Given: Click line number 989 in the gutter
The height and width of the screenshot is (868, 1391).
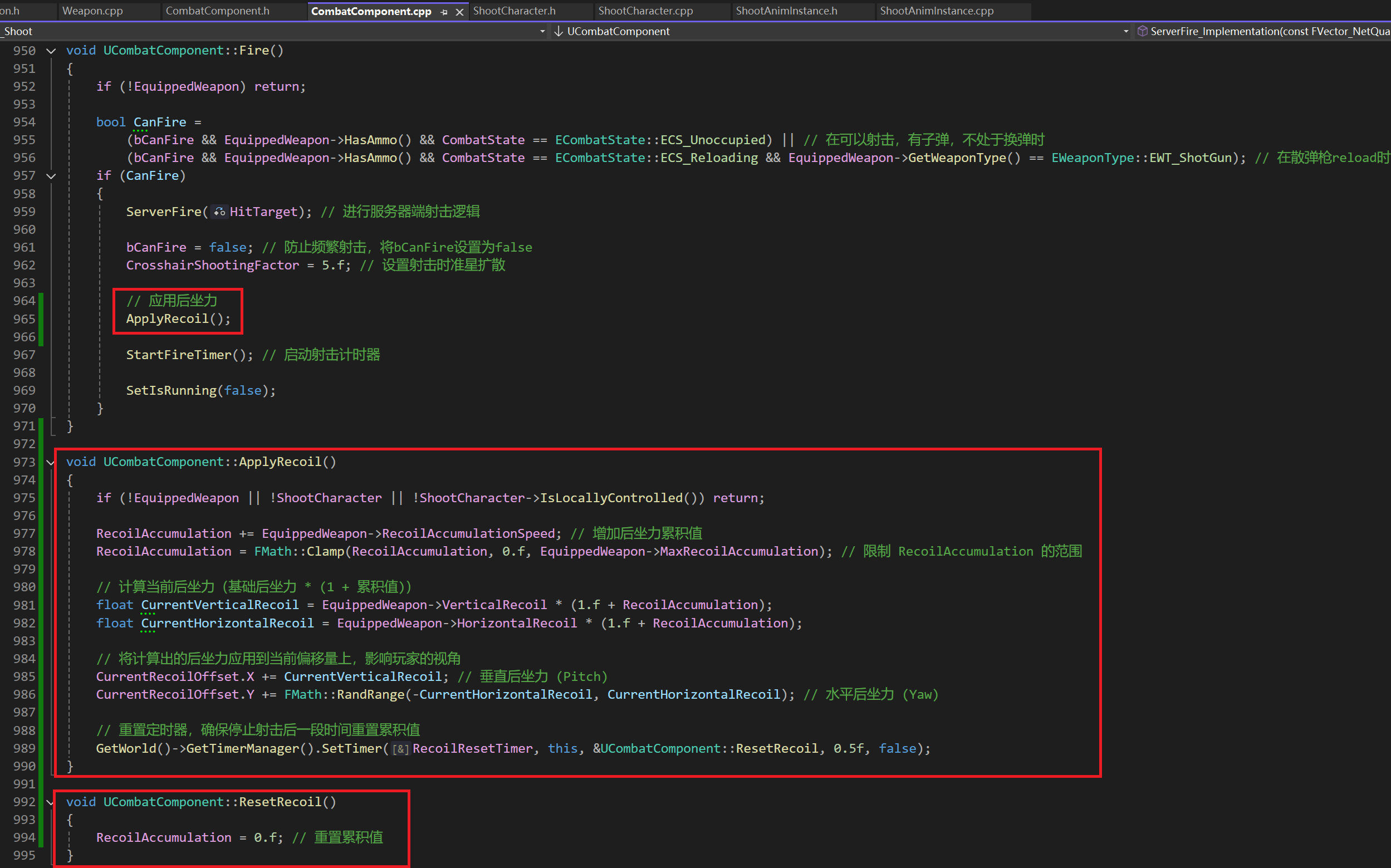Looking at the screenshot, I should tap(24, 749).
